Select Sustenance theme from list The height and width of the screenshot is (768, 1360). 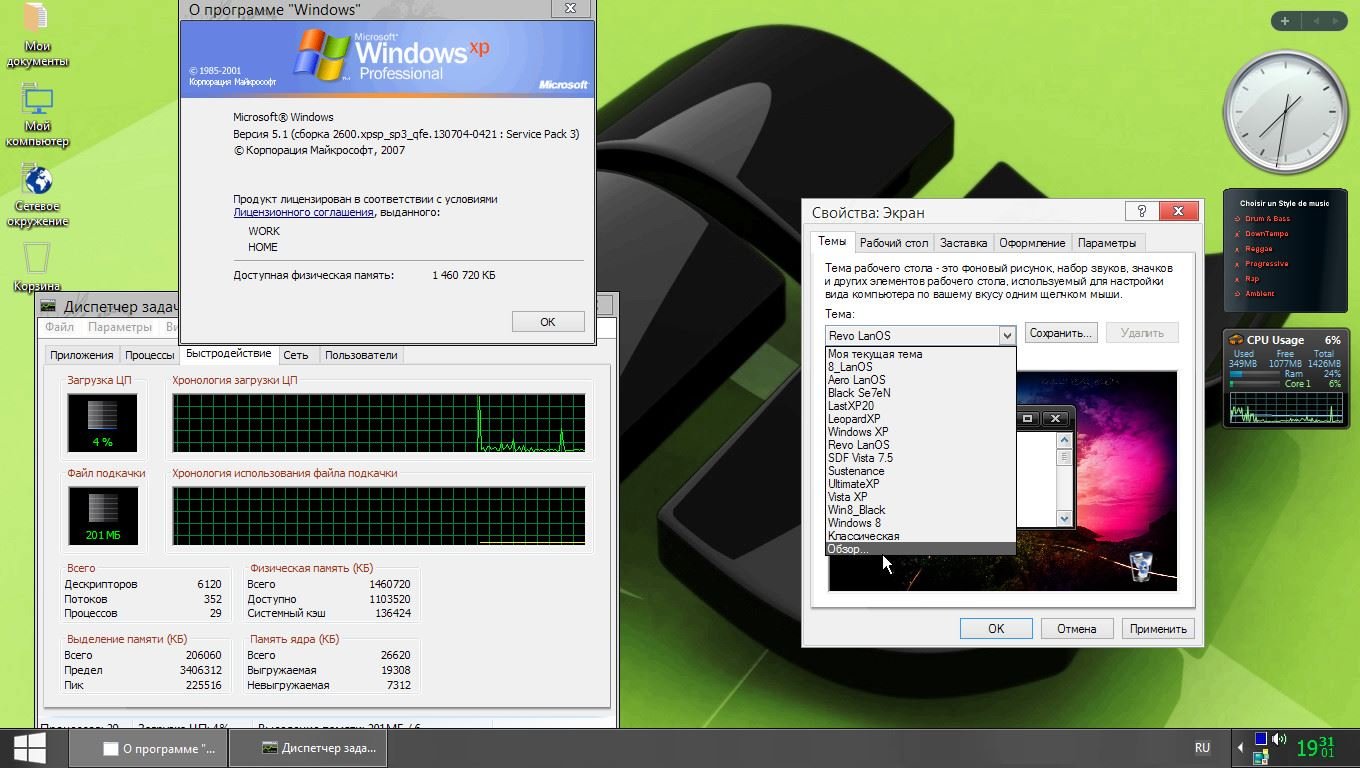point(920,471)
